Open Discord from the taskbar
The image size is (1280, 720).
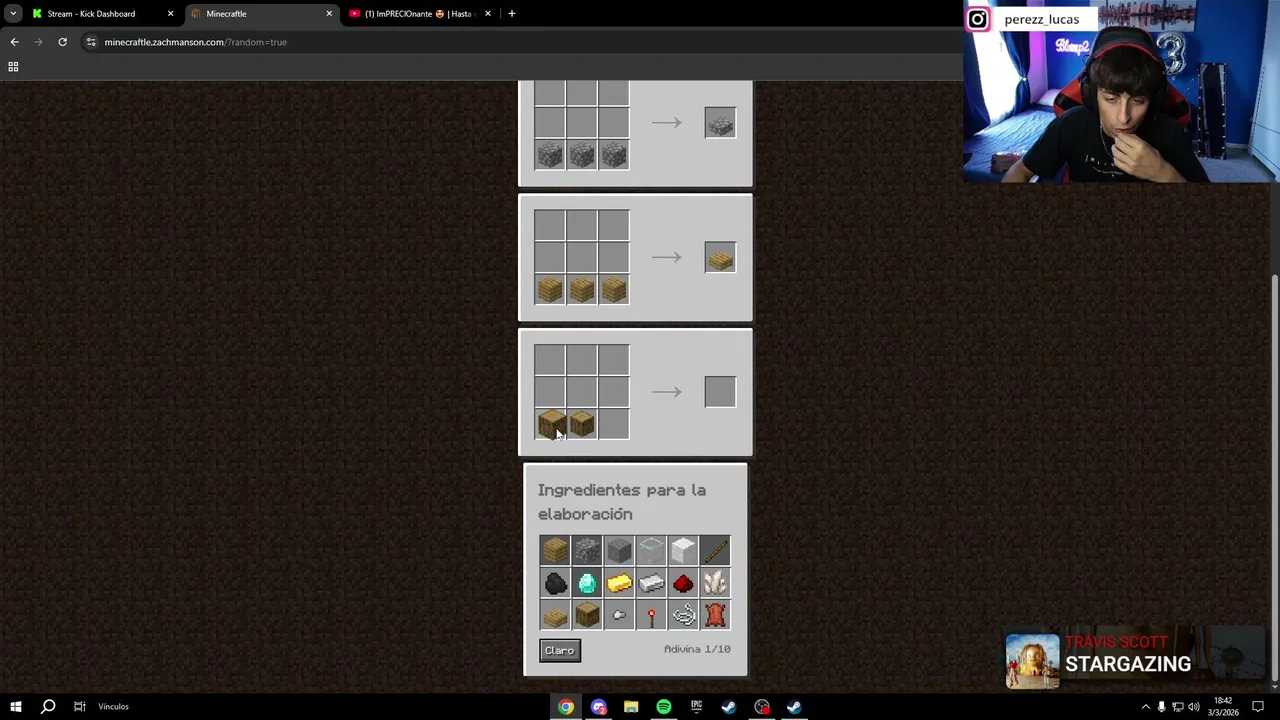click(599, 707)
